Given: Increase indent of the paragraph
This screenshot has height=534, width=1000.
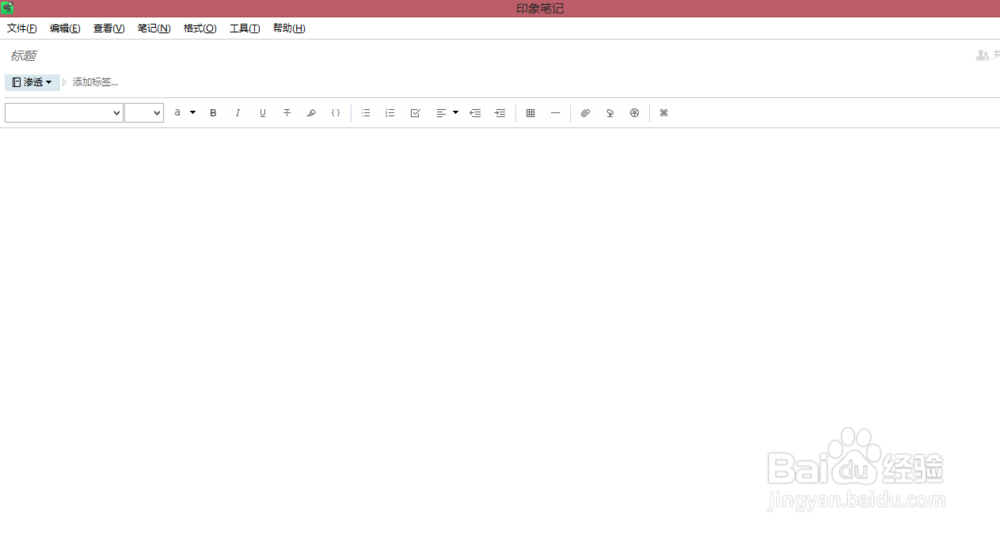Looking at the screenshot, I should point(500,113).
